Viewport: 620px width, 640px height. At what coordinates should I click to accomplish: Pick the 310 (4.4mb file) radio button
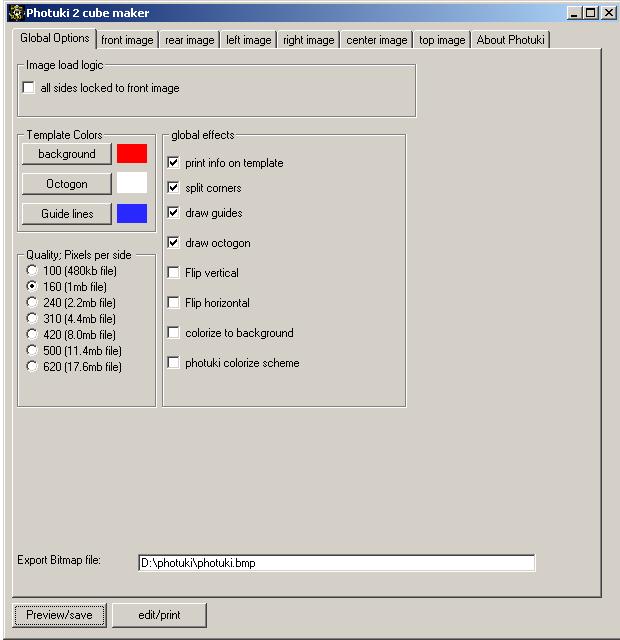pyautogui.click(x=33, y=319)
